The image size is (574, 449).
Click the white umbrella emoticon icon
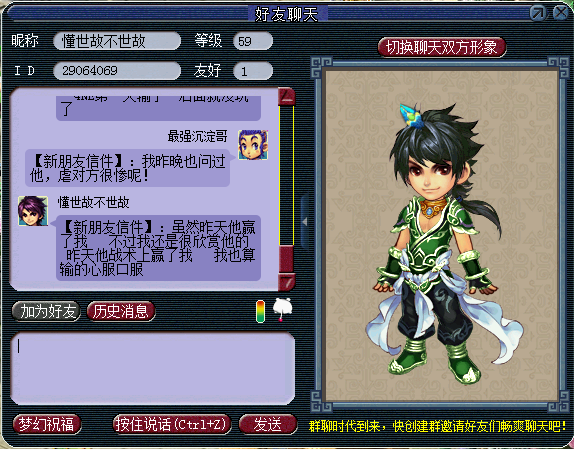coord(283,310)
